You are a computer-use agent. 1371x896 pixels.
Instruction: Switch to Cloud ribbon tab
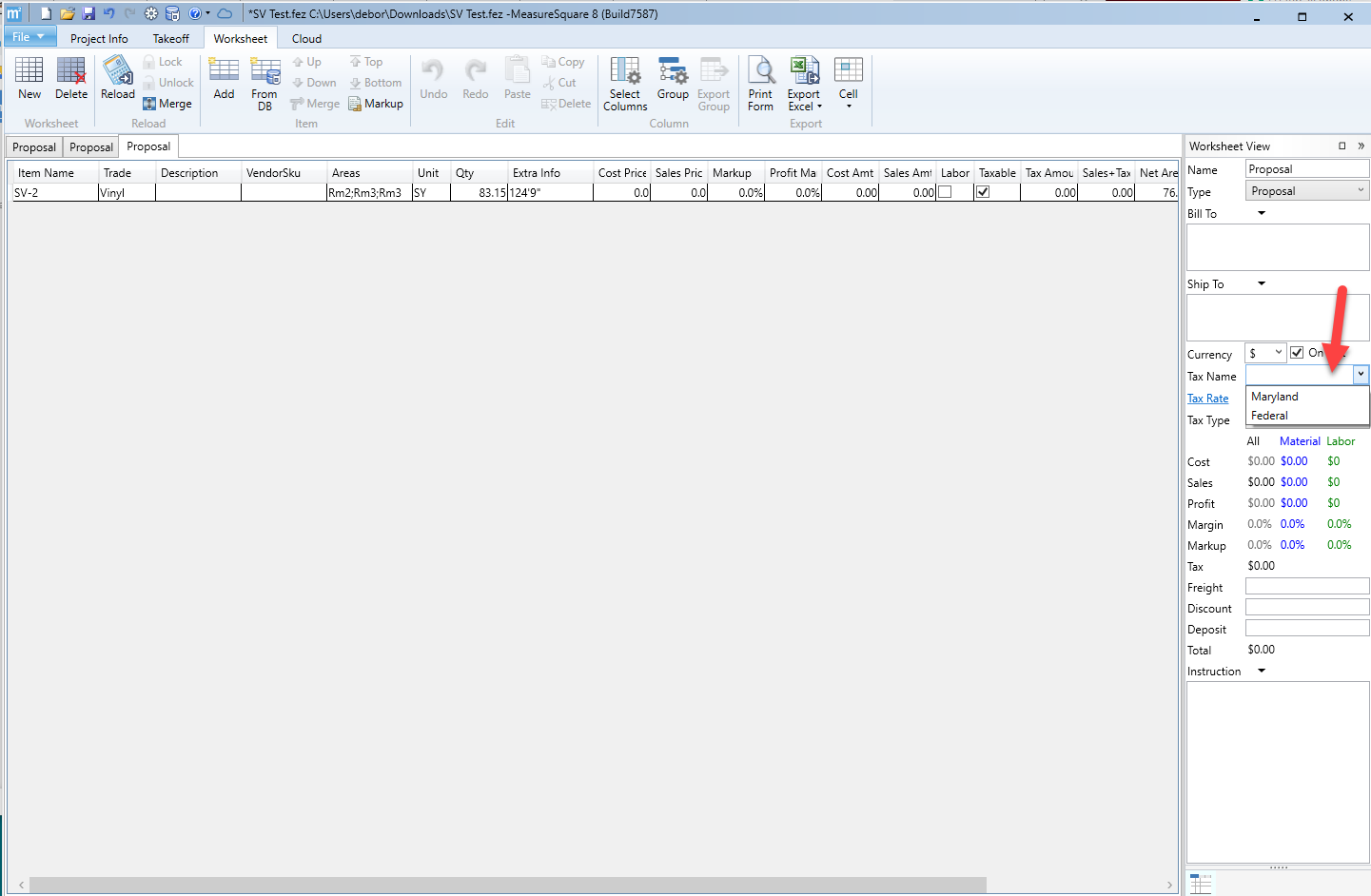coord(306,38)
